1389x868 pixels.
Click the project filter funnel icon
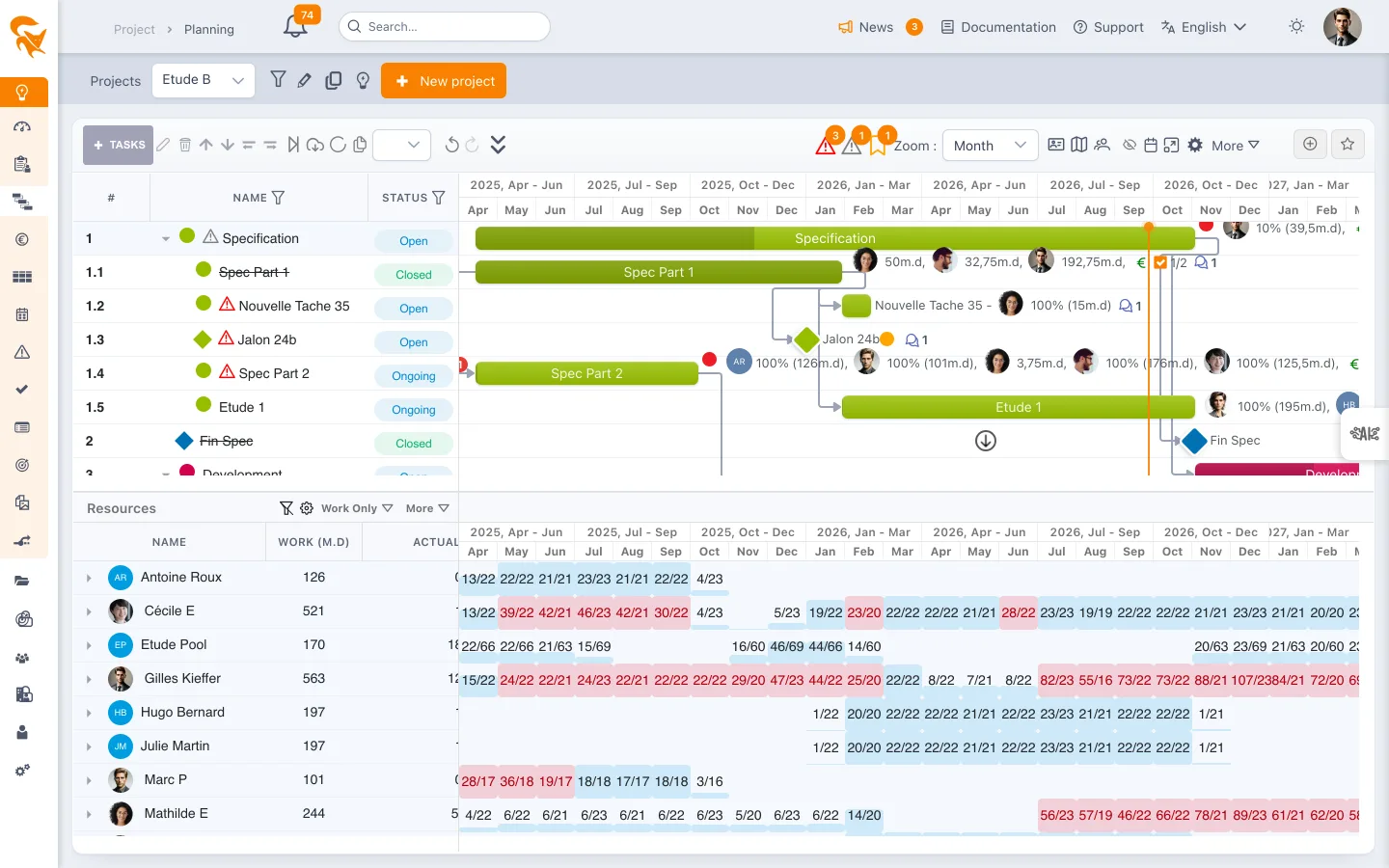(x=278, y=80)
